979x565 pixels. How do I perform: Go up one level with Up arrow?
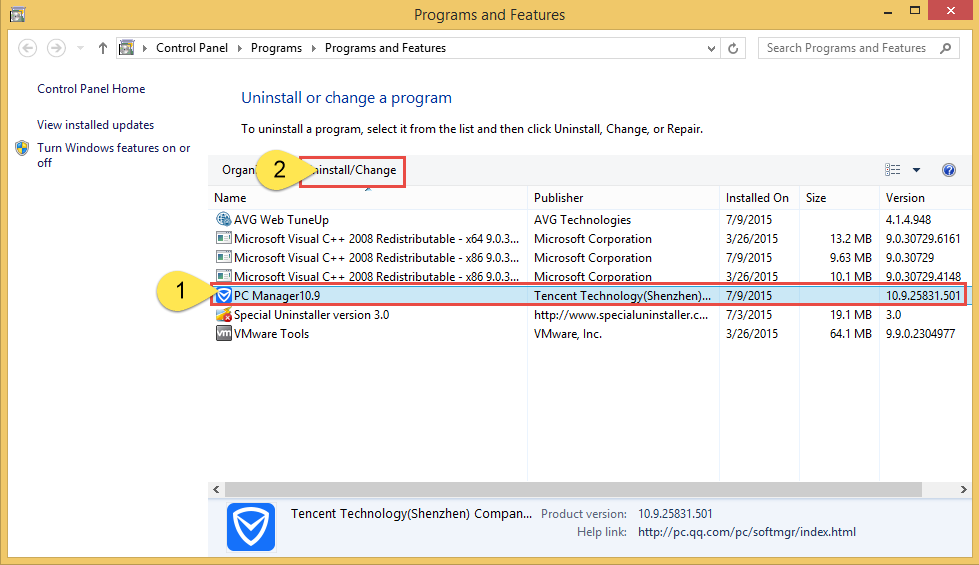click(x=103, y=48)
